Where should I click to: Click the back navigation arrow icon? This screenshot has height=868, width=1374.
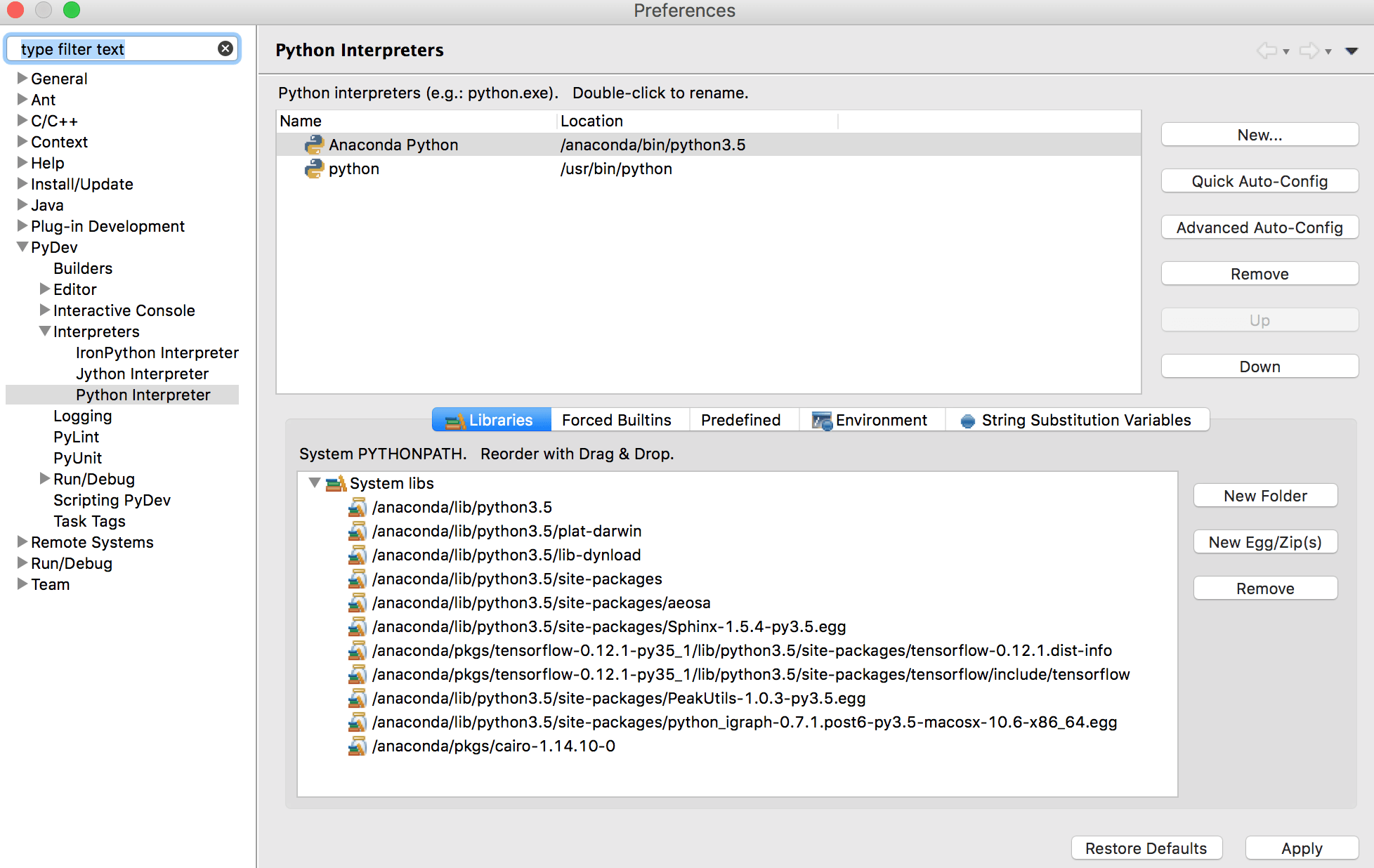coord(1267,51)
